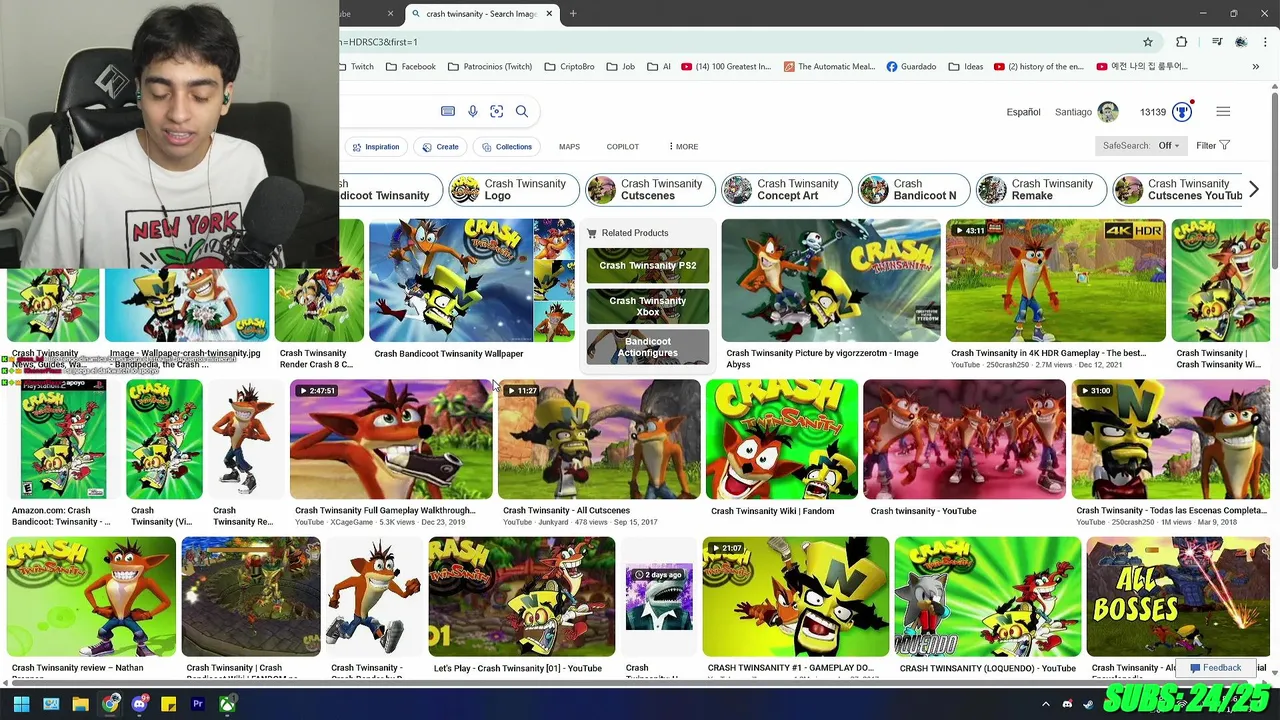Expand the MORE search categories menu
The height and width of the screenshot is (720, 1280).
[x=683, y=147]
